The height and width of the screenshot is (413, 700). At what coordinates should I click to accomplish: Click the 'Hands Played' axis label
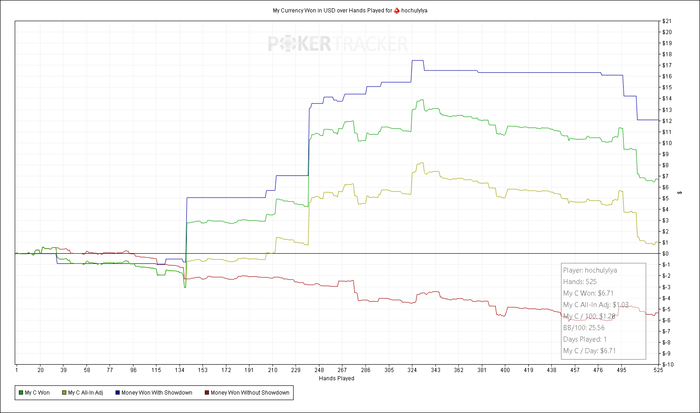pyautogui.click(x=336, y=378)
